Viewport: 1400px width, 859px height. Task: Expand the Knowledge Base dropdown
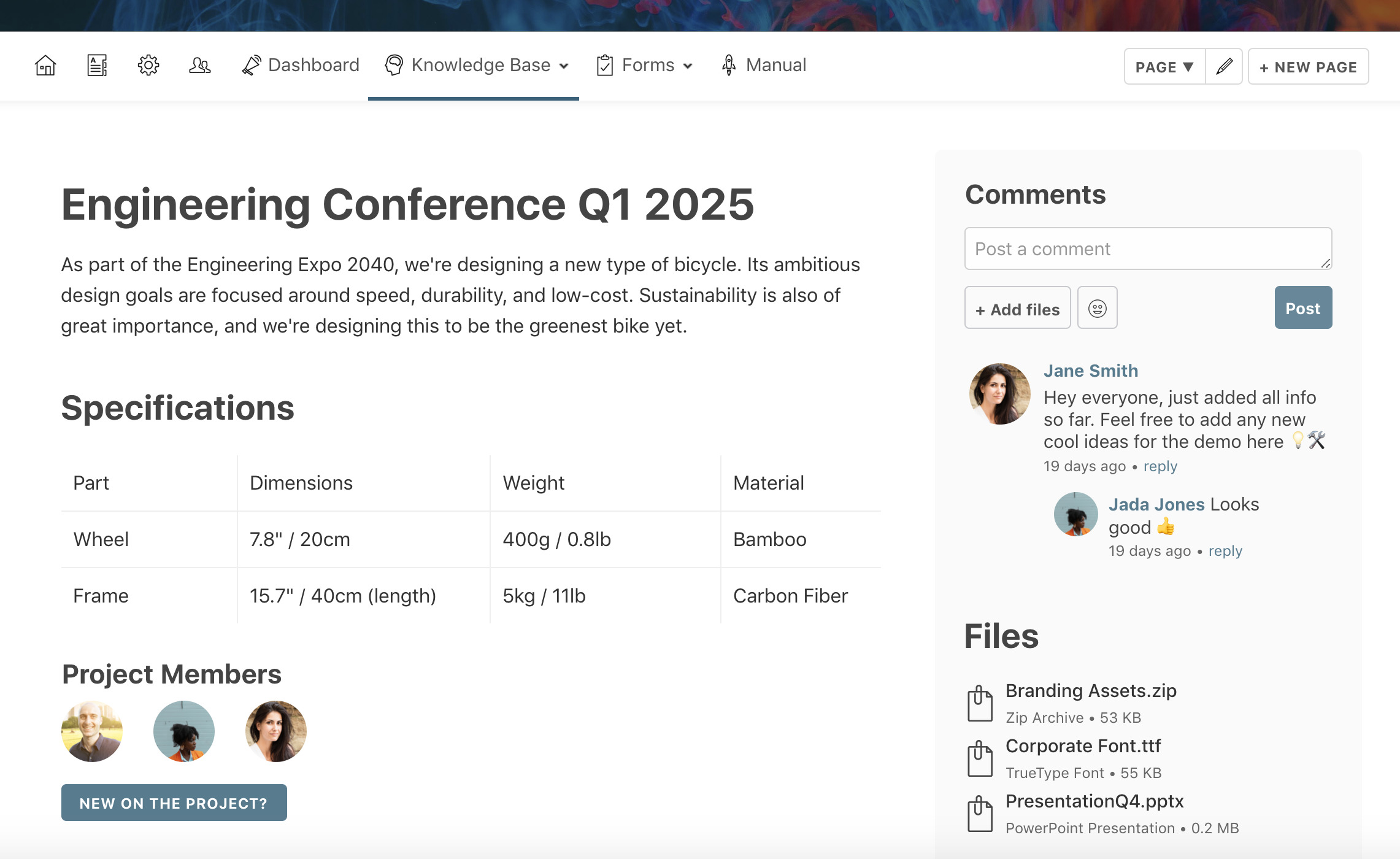477,65
